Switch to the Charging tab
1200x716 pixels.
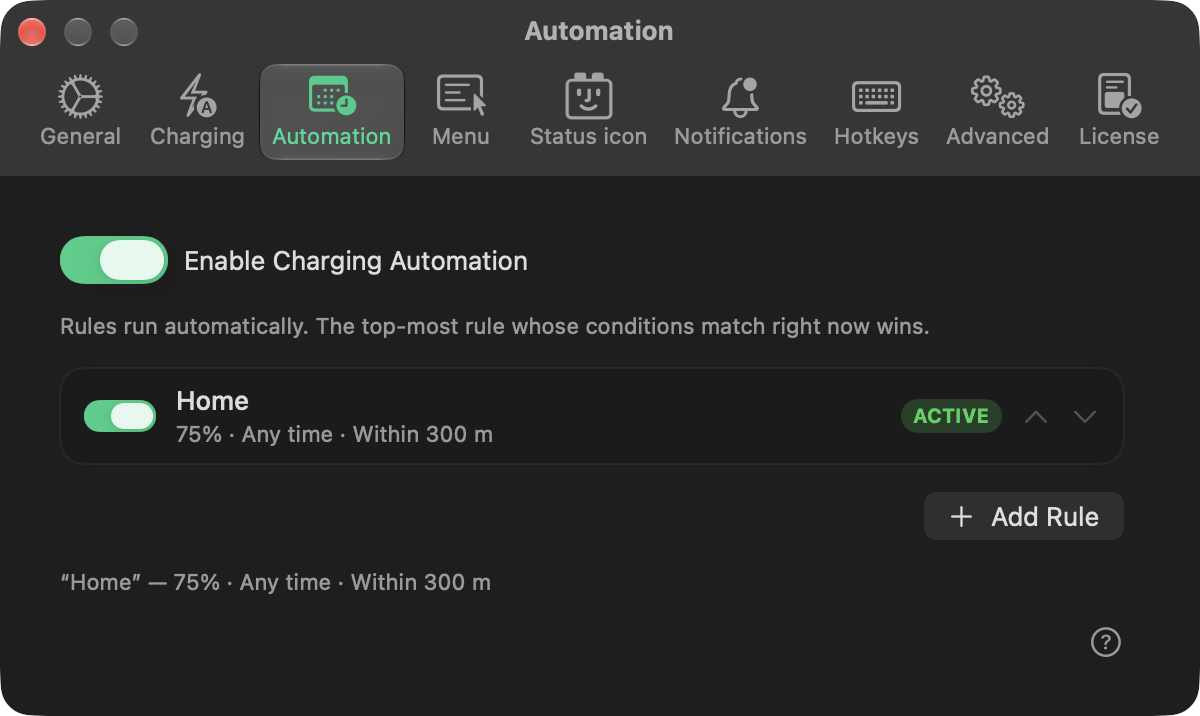point(197,112)
